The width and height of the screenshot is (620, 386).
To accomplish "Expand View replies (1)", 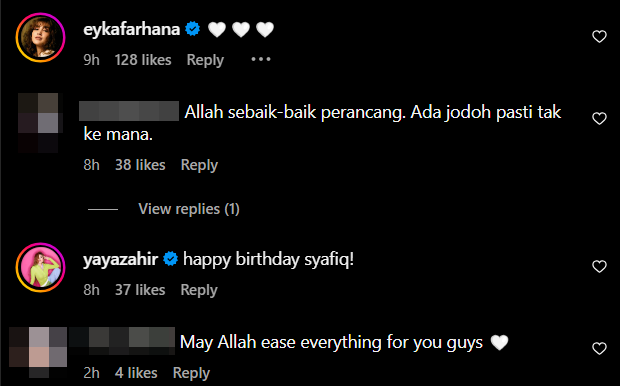I will tap(189, 209).
